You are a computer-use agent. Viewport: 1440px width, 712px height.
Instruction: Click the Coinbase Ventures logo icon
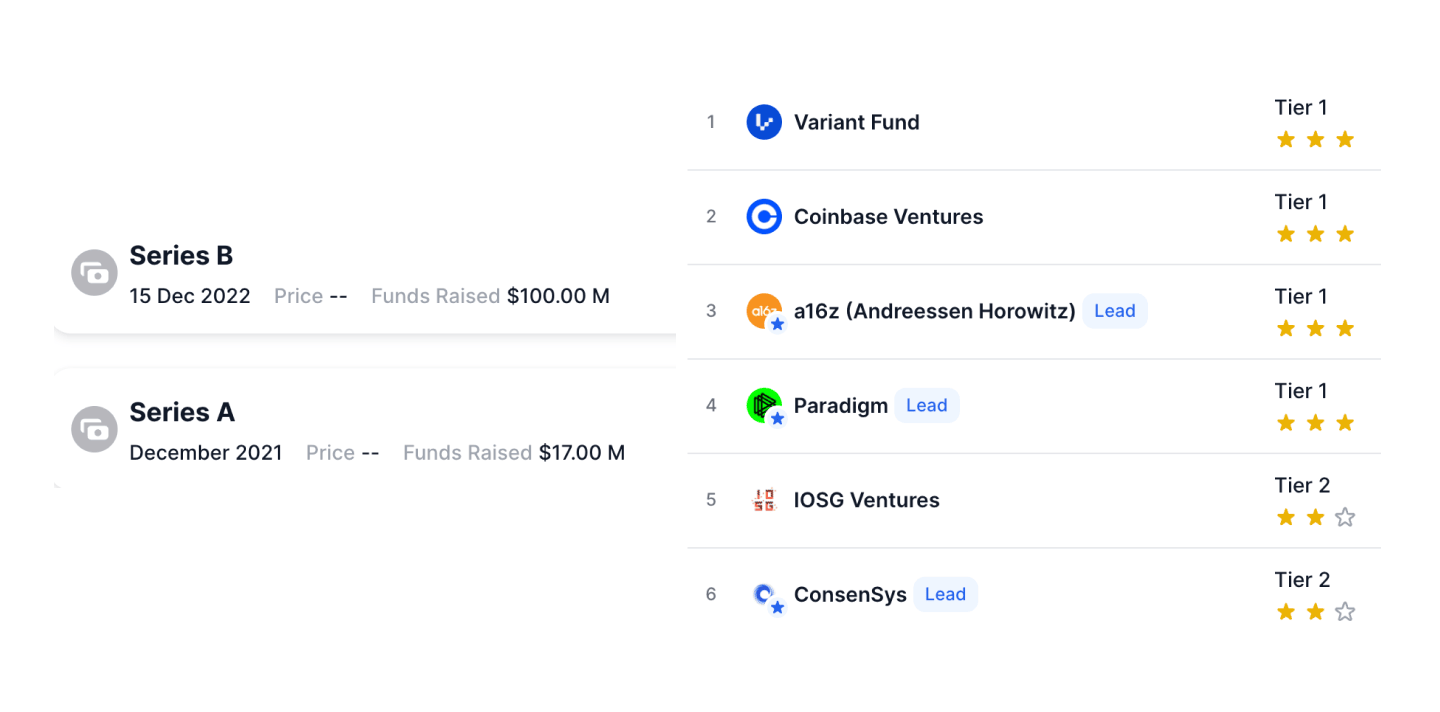764,216
